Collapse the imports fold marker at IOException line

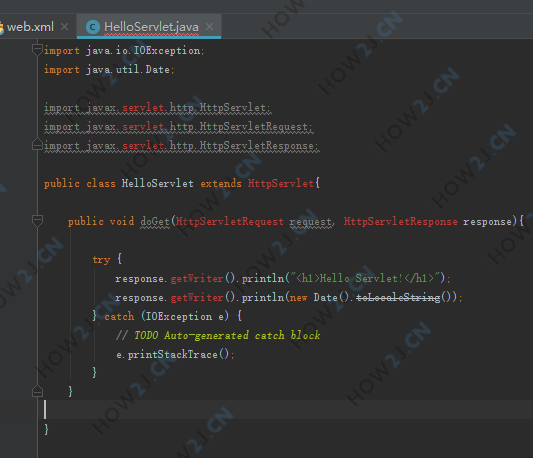[x=37, y=50]
